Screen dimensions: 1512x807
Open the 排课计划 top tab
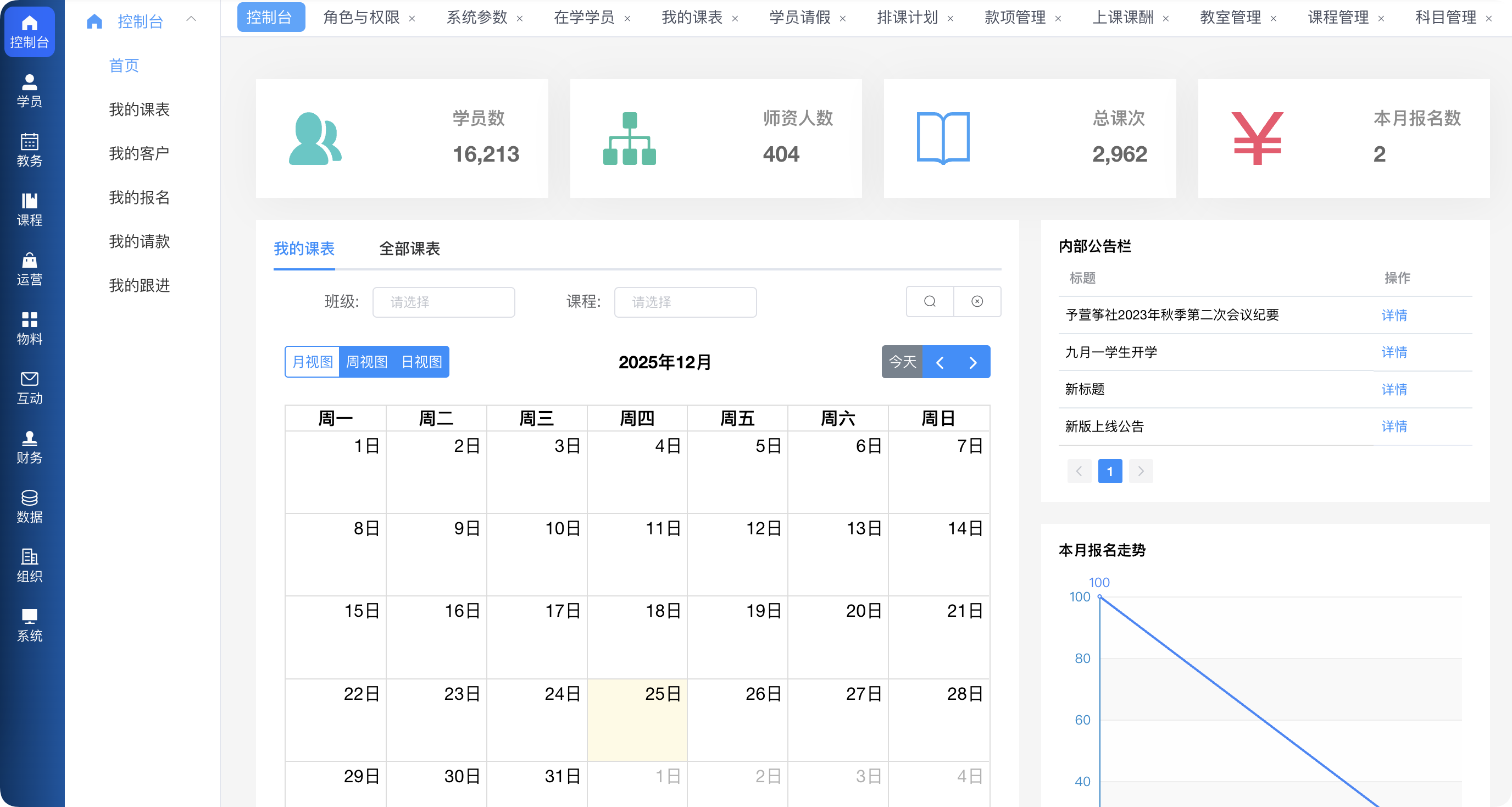pos(907,18)
